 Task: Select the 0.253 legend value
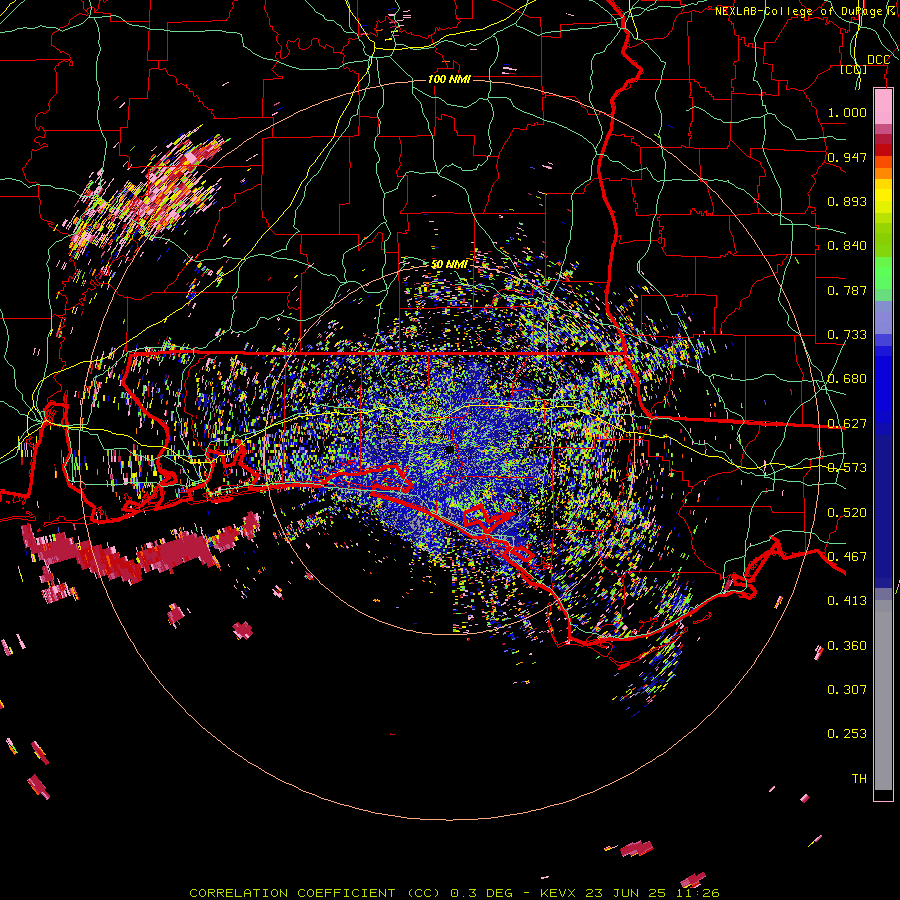pos(847,734)
